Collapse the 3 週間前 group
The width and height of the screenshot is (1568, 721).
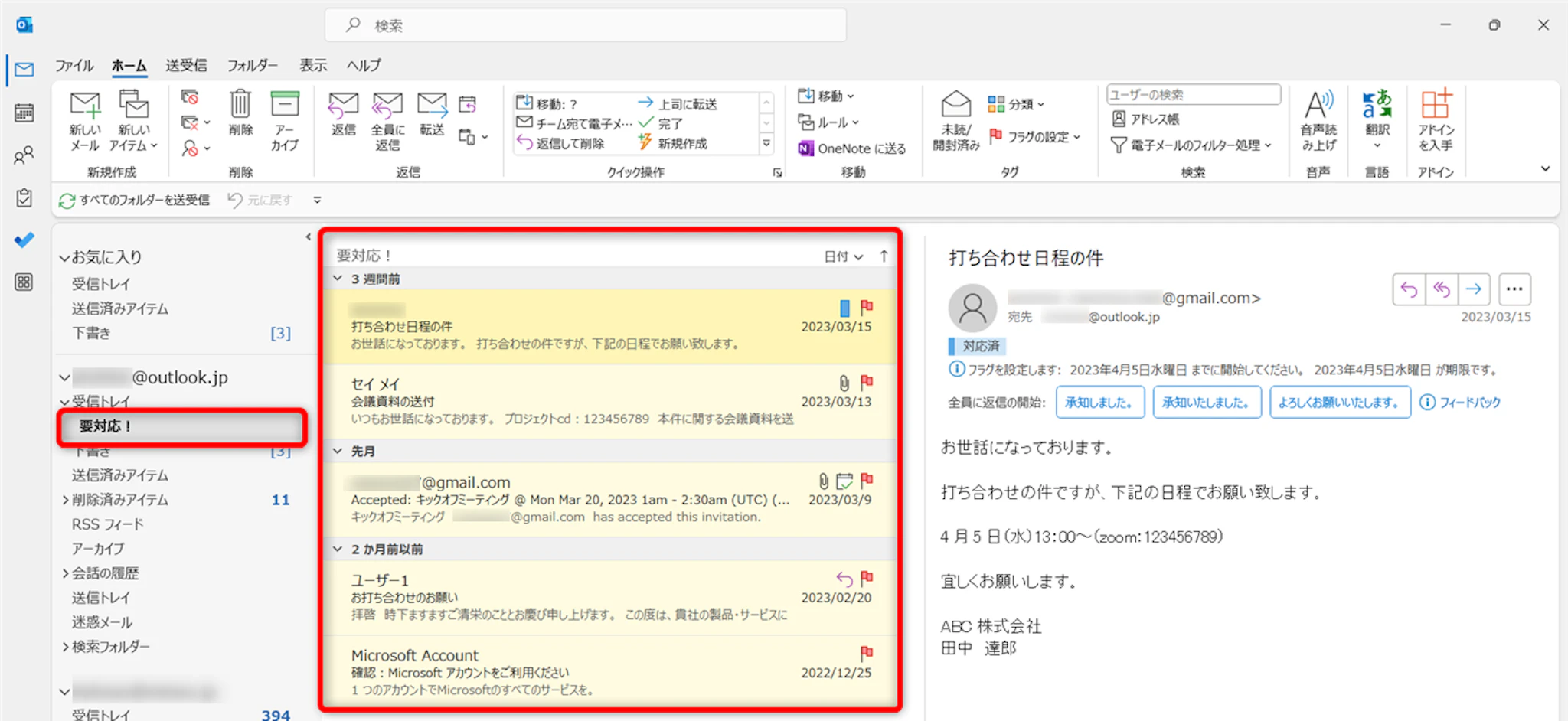pyautogui.click(x=338, y=279)
